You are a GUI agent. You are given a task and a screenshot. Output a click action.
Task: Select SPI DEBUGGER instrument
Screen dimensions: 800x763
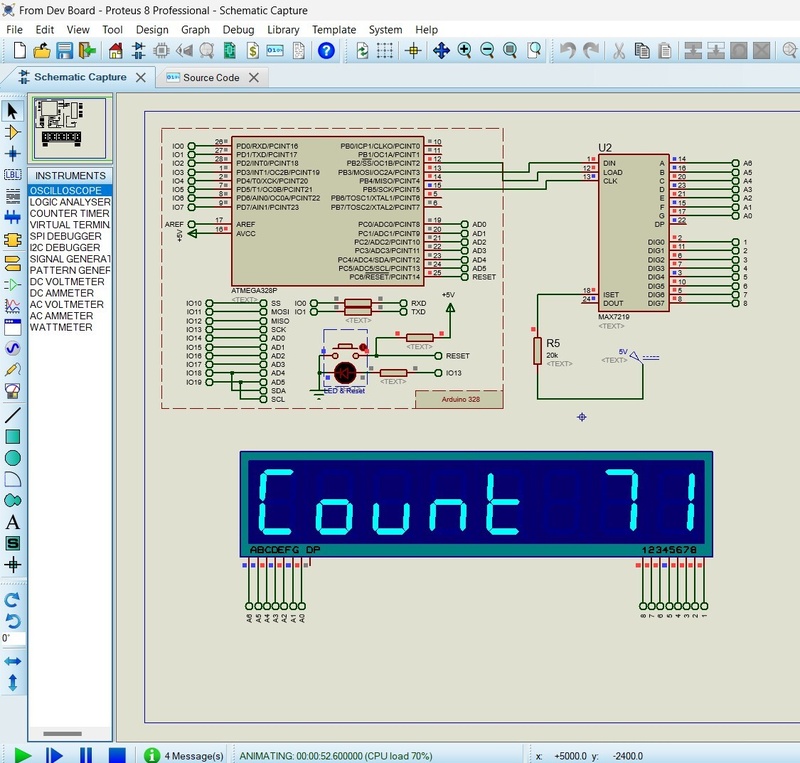pyautogui.click(x=70, y=236)
